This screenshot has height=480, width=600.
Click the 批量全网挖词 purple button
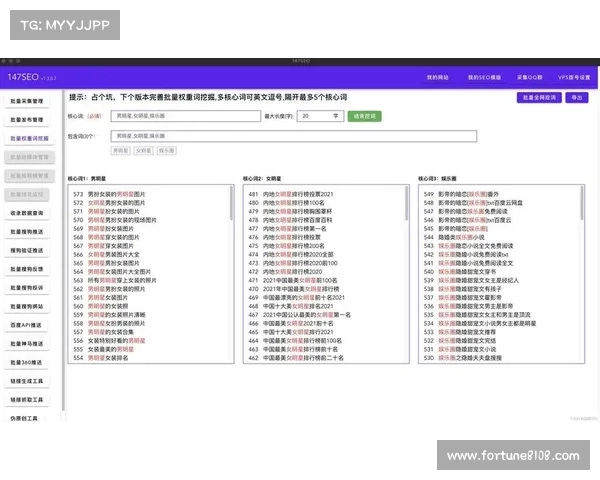coord(539,98)
